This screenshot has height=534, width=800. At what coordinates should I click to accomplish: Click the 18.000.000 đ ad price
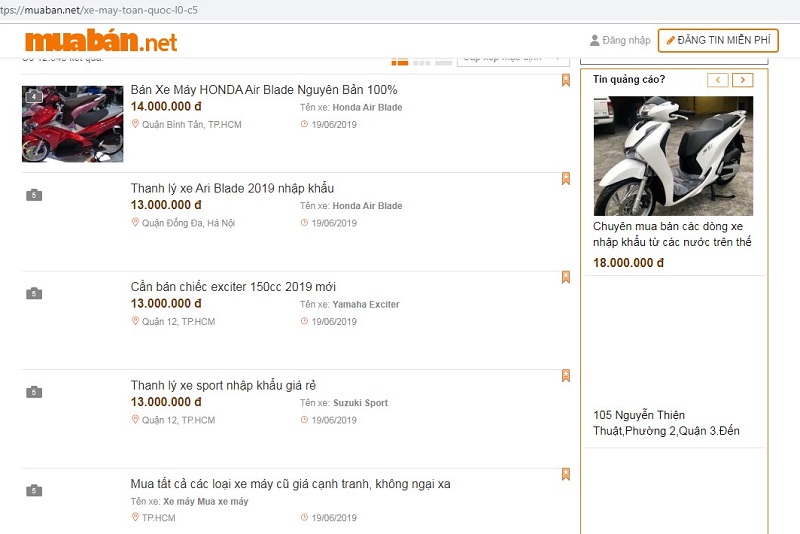(x=629, y=263)
